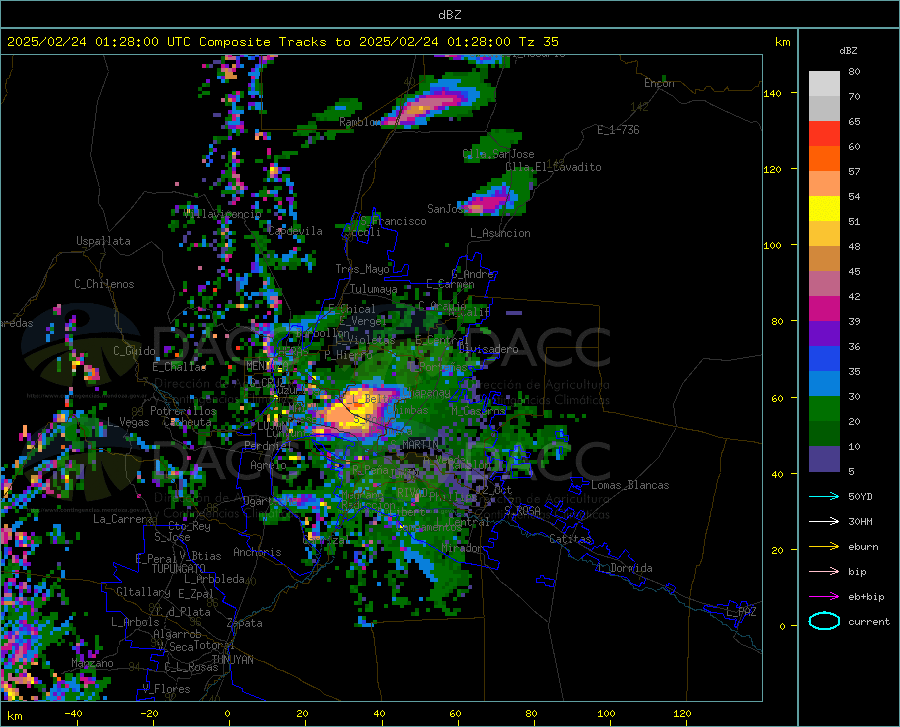Screen dimensions: 900x727
Task: Click the legend label 'current'
Action: coord(869,621)
